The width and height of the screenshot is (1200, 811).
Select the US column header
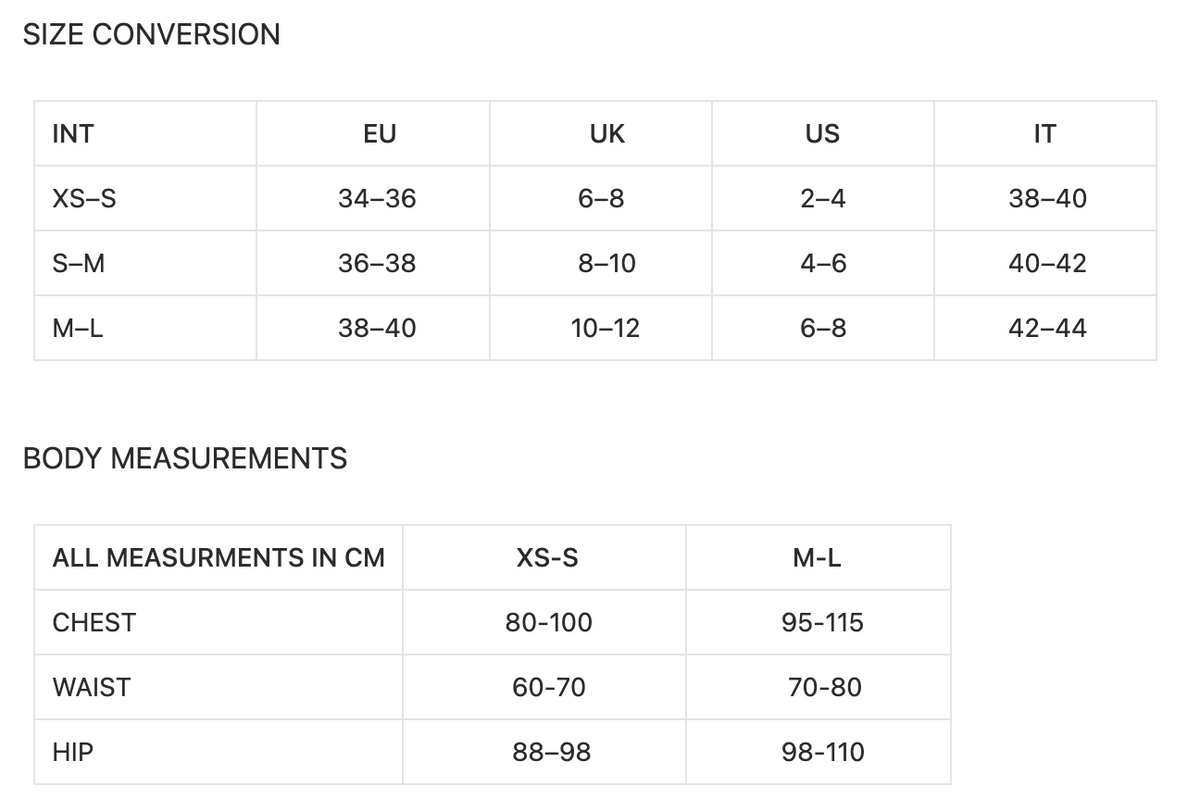coord(822,134)
